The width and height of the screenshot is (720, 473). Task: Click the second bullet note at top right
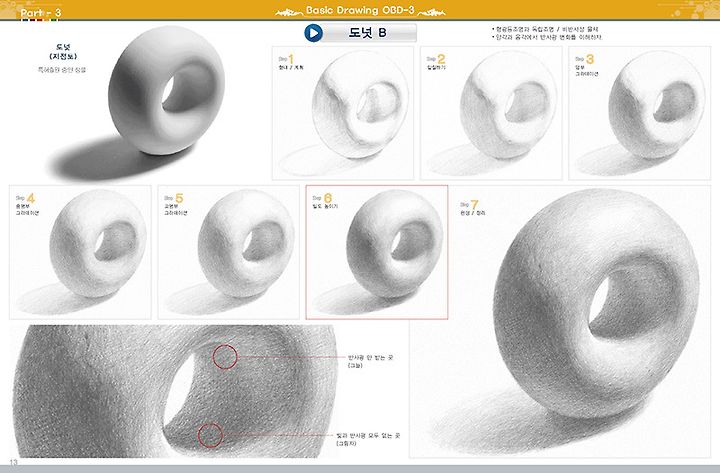pos(547,37)
